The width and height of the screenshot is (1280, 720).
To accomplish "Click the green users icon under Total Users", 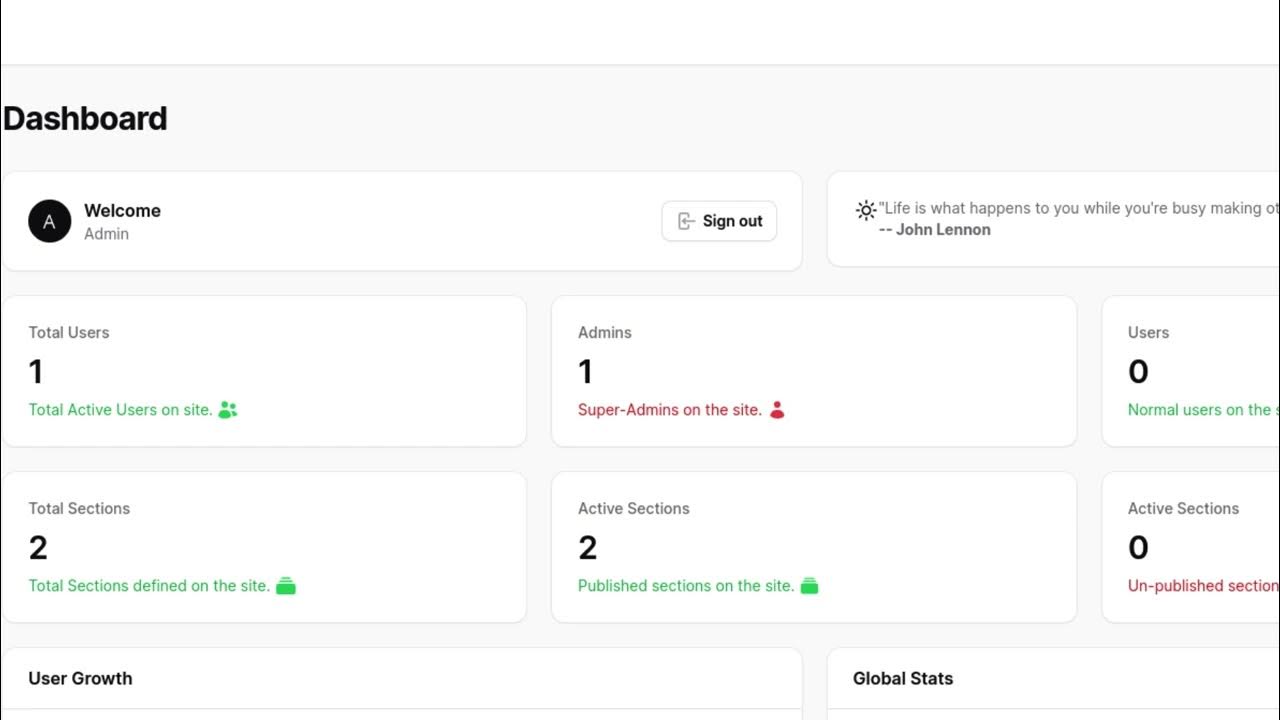I will [228, 410].
